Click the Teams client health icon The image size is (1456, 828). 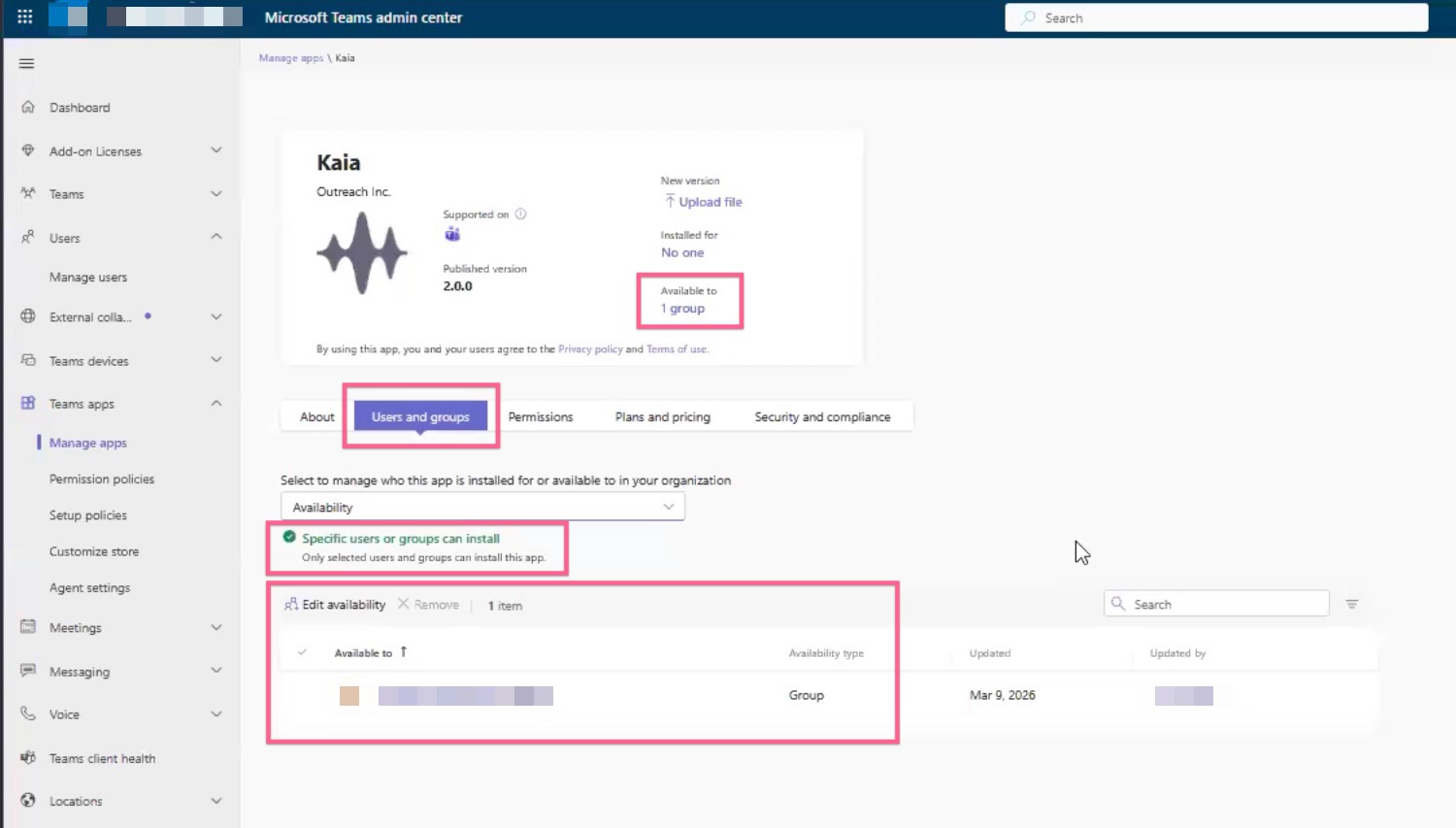[28, 757]
